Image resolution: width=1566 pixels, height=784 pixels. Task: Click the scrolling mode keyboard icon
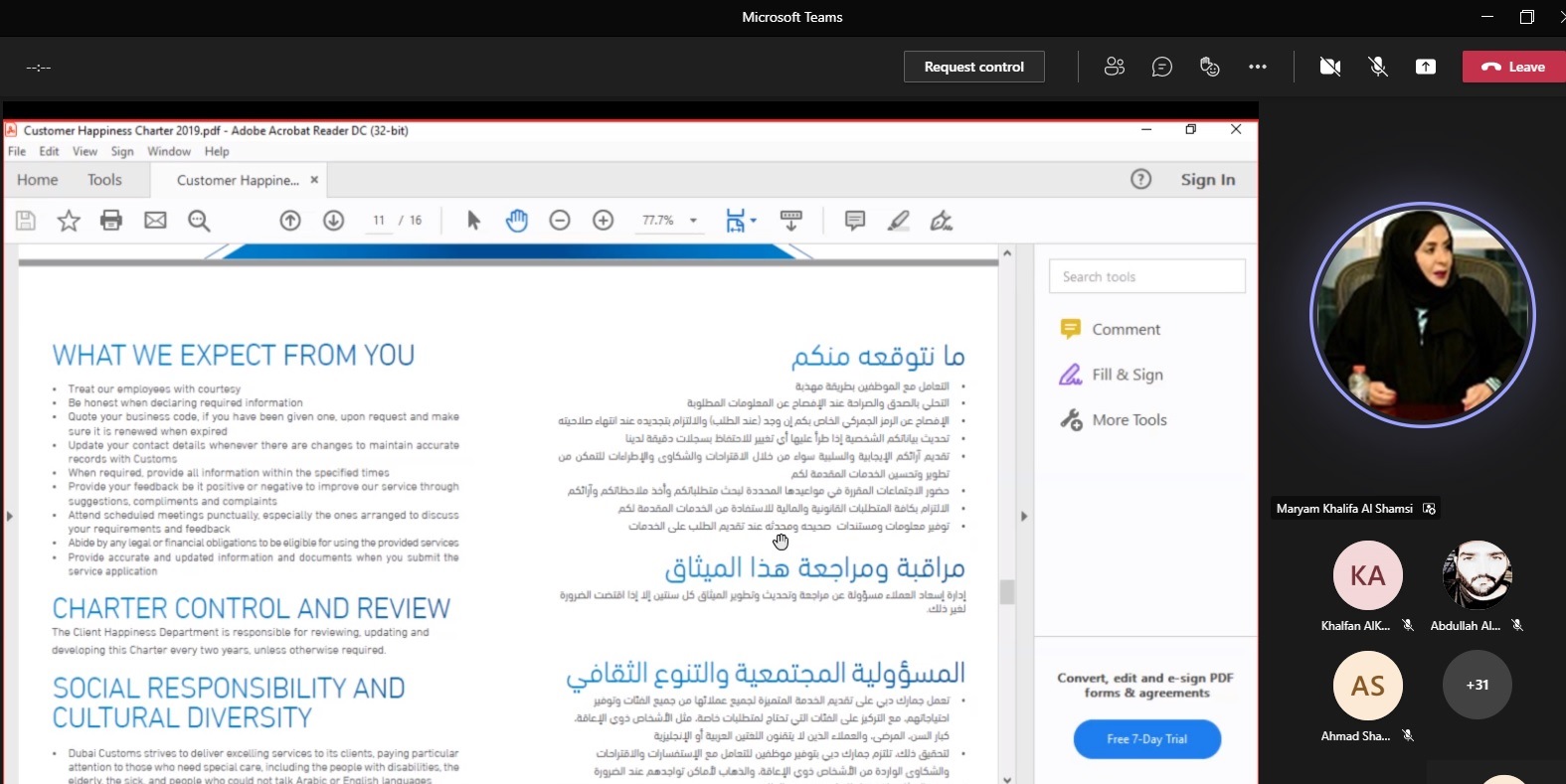point(791,221)
